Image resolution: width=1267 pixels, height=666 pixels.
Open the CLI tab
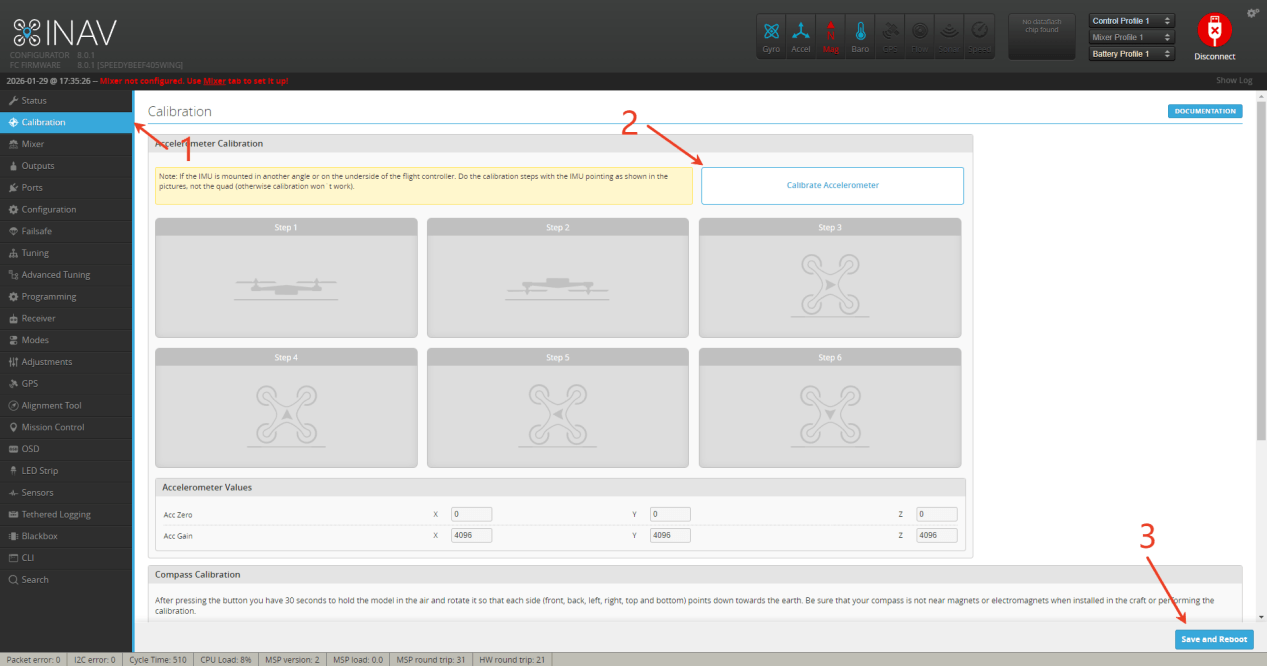tap(28, 558)
